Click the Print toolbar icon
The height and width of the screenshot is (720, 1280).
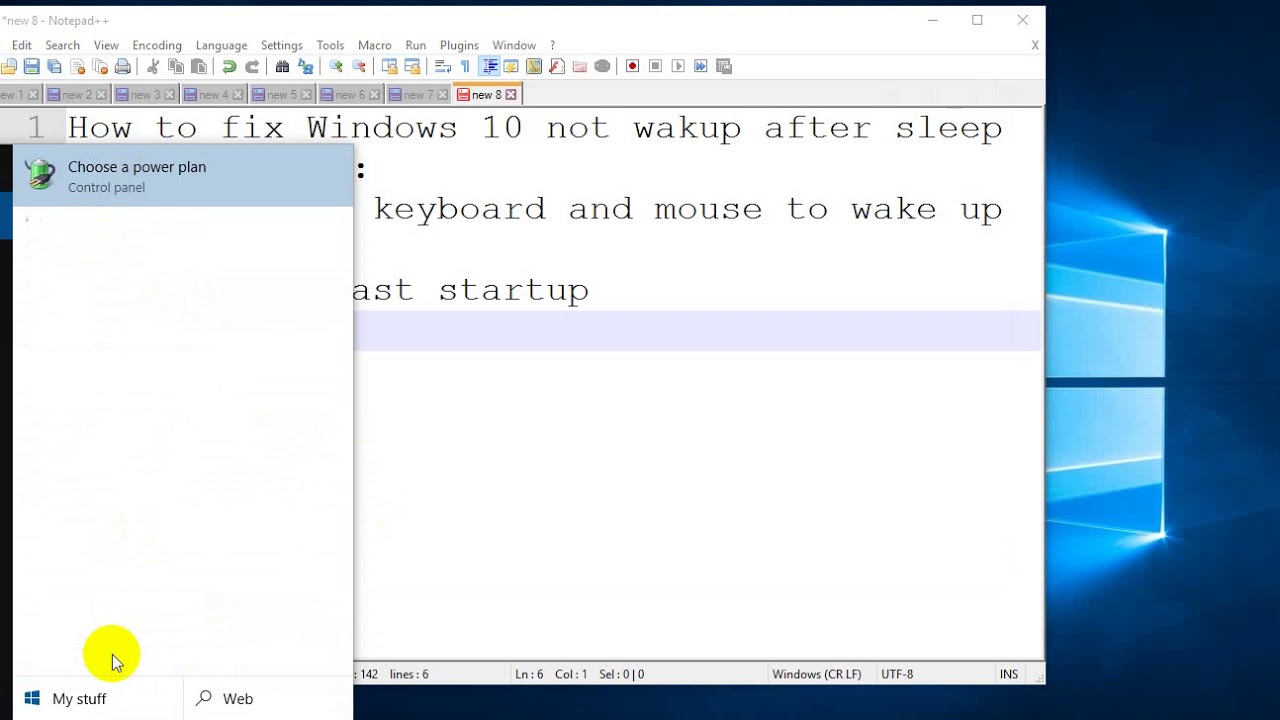click(122, 66)
